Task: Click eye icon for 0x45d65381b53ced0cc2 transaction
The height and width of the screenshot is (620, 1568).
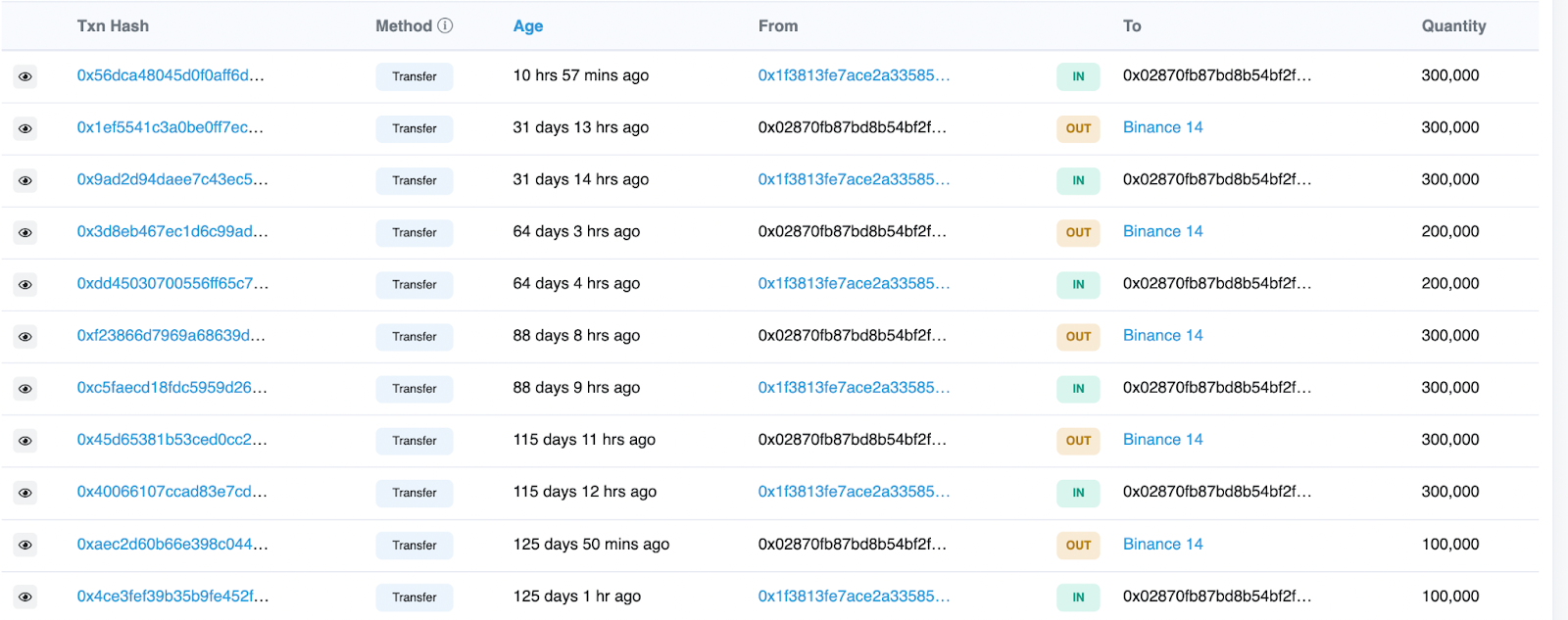Action: 25,441
